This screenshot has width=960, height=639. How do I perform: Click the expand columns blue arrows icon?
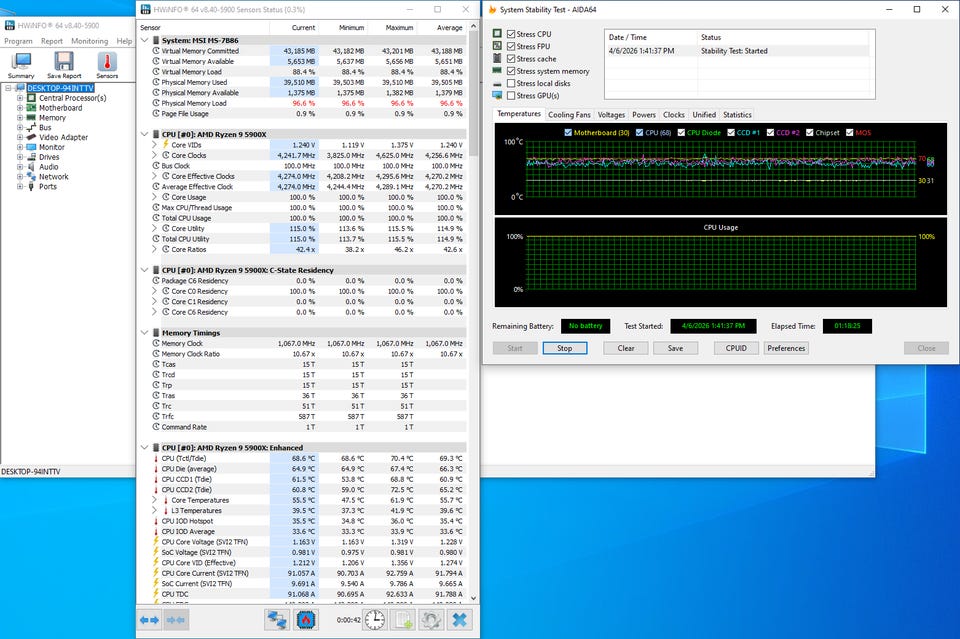149,620
